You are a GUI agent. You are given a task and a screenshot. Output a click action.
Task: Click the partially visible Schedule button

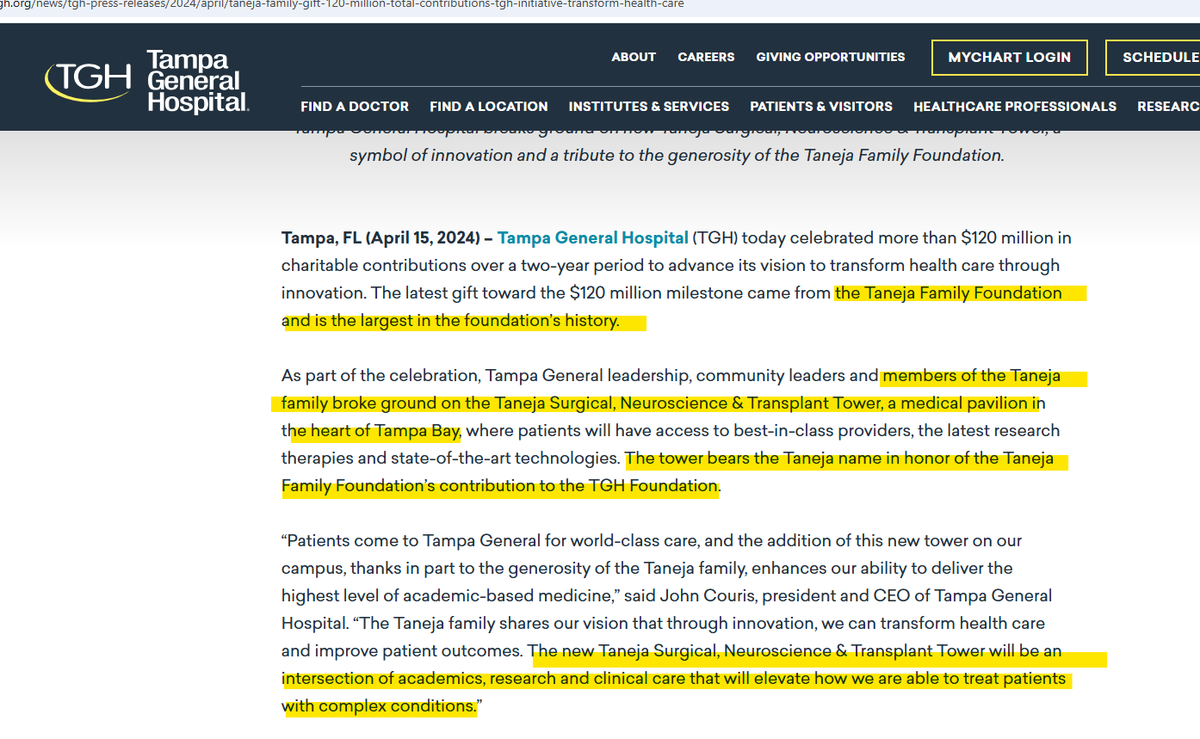coord(1153,57)
